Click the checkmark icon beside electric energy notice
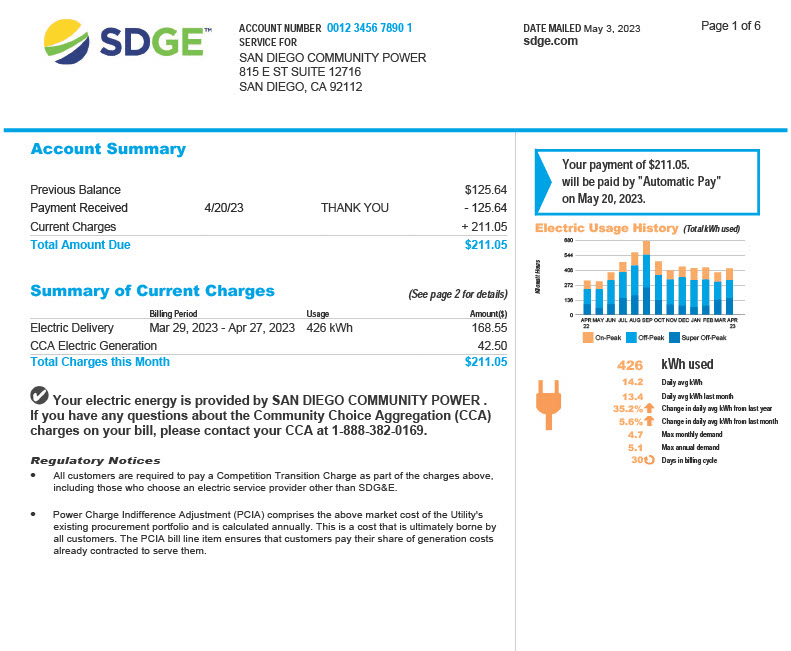The image size is (791, 651). click(x=40, y=395)
